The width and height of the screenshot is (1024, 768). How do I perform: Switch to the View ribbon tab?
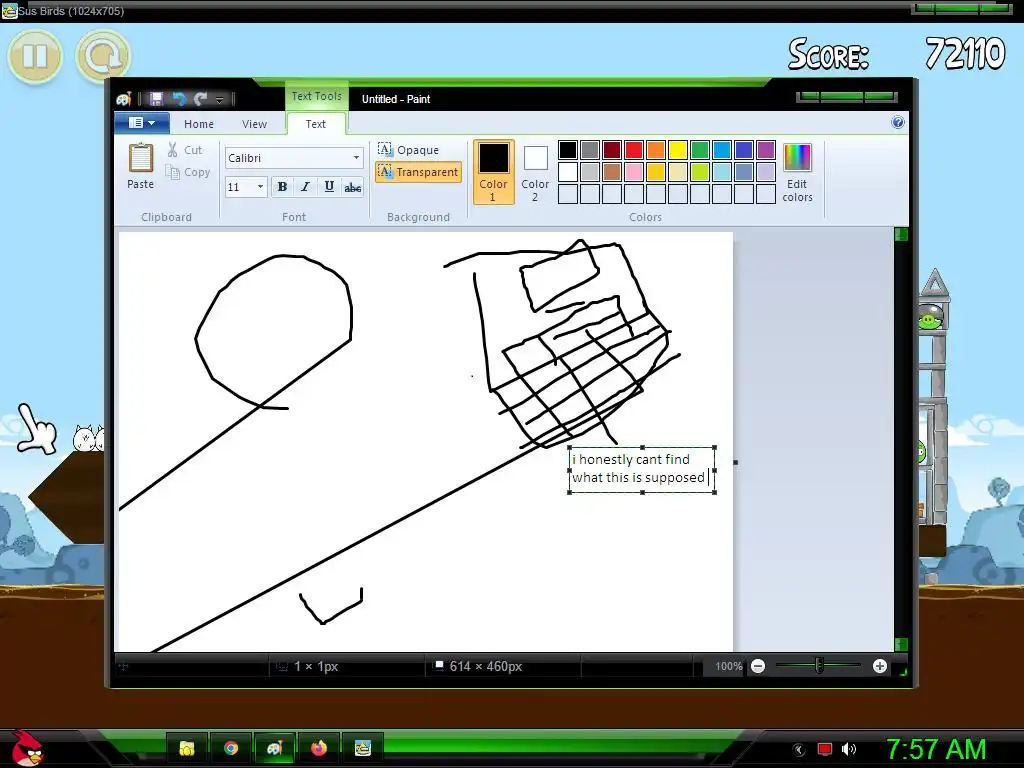(x=254, y=123)
